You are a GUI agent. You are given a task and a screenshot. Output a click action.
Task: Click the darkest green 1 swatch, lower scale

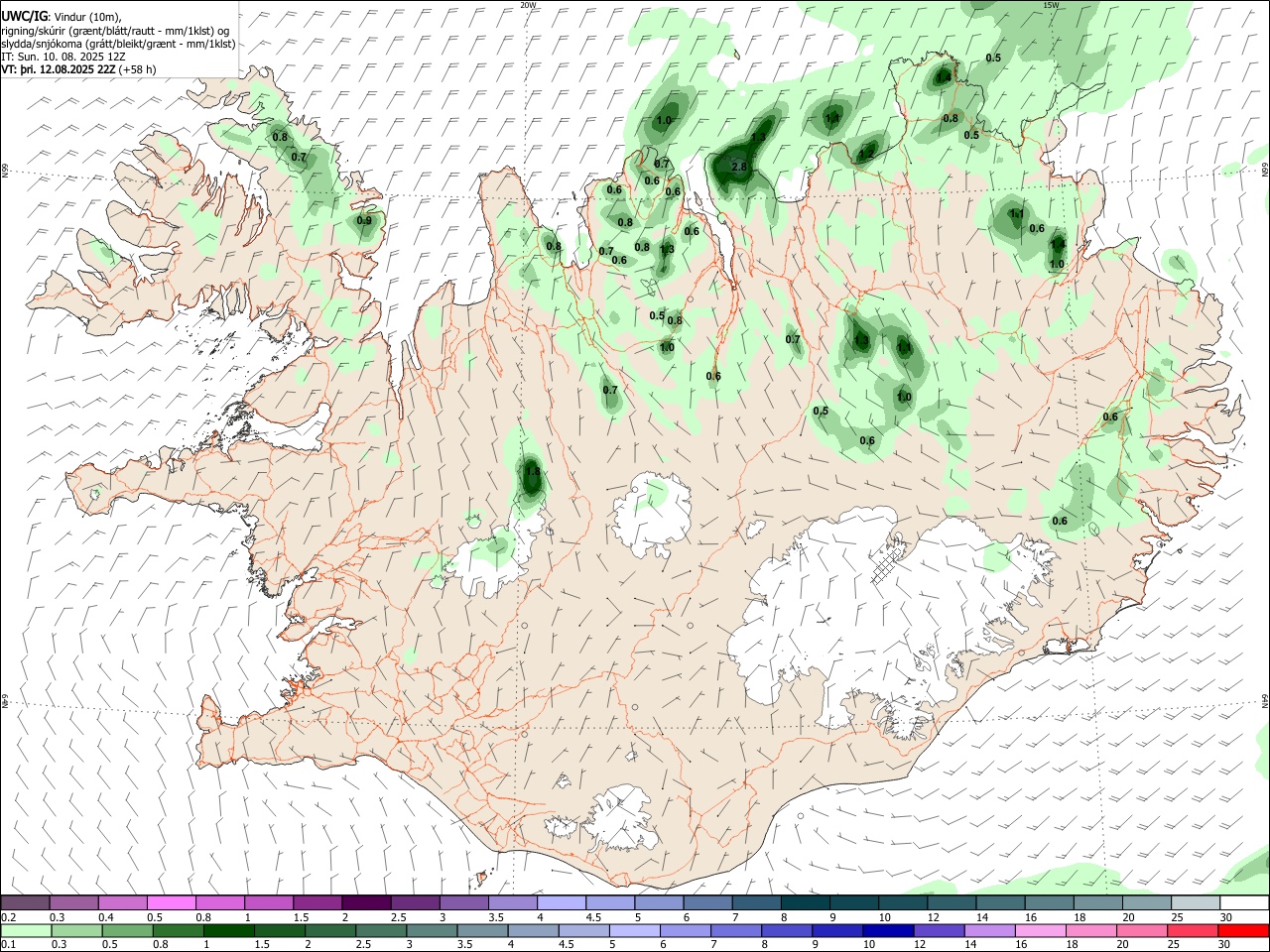click(x=228, y=931)
